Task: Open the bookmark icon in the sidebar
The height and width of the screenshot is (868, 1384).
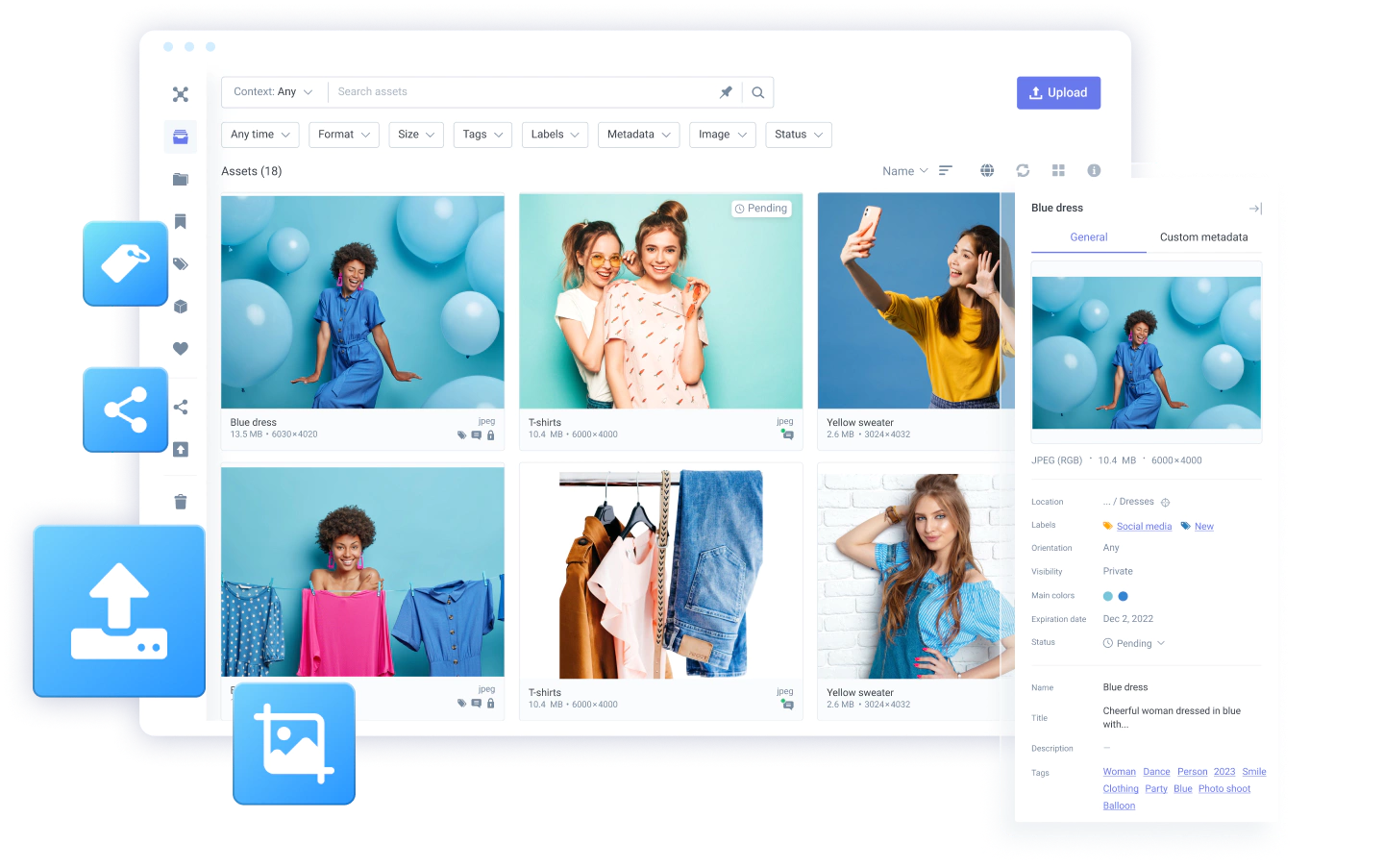Action: click(x=181, y=222)
